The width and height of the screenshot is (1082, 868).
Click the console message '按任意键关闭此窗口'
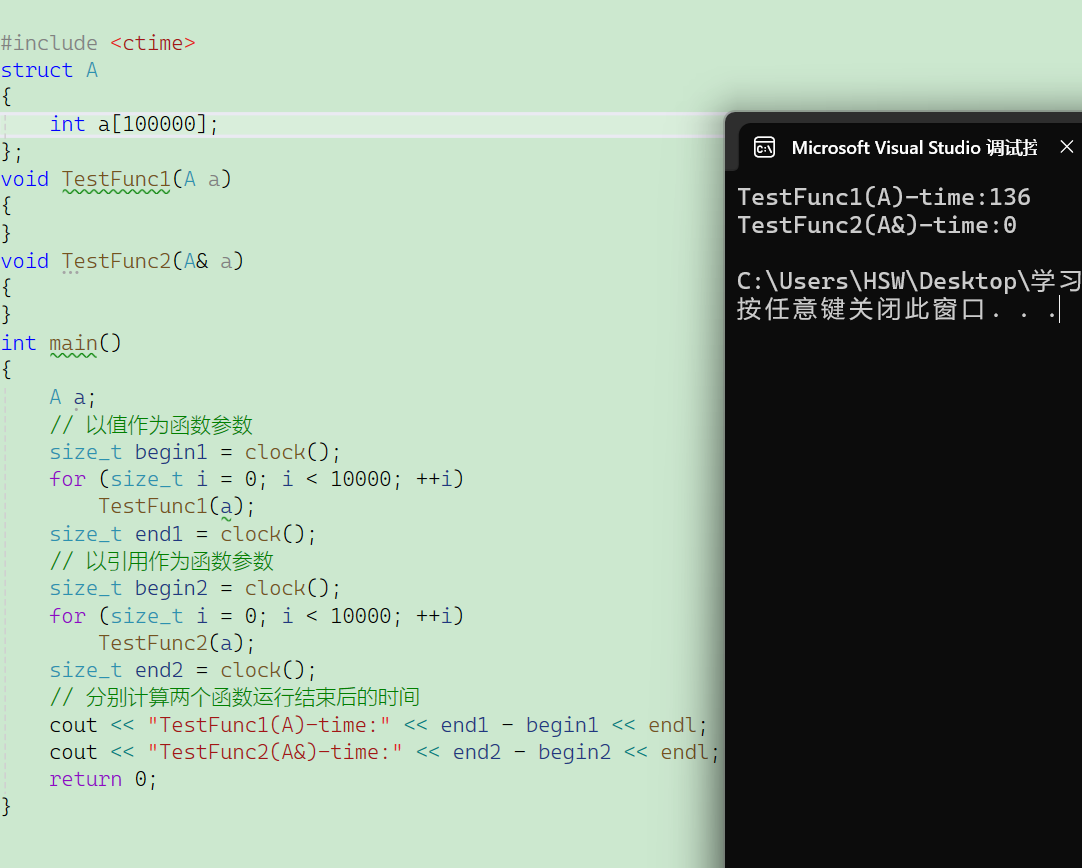(862, 309)
